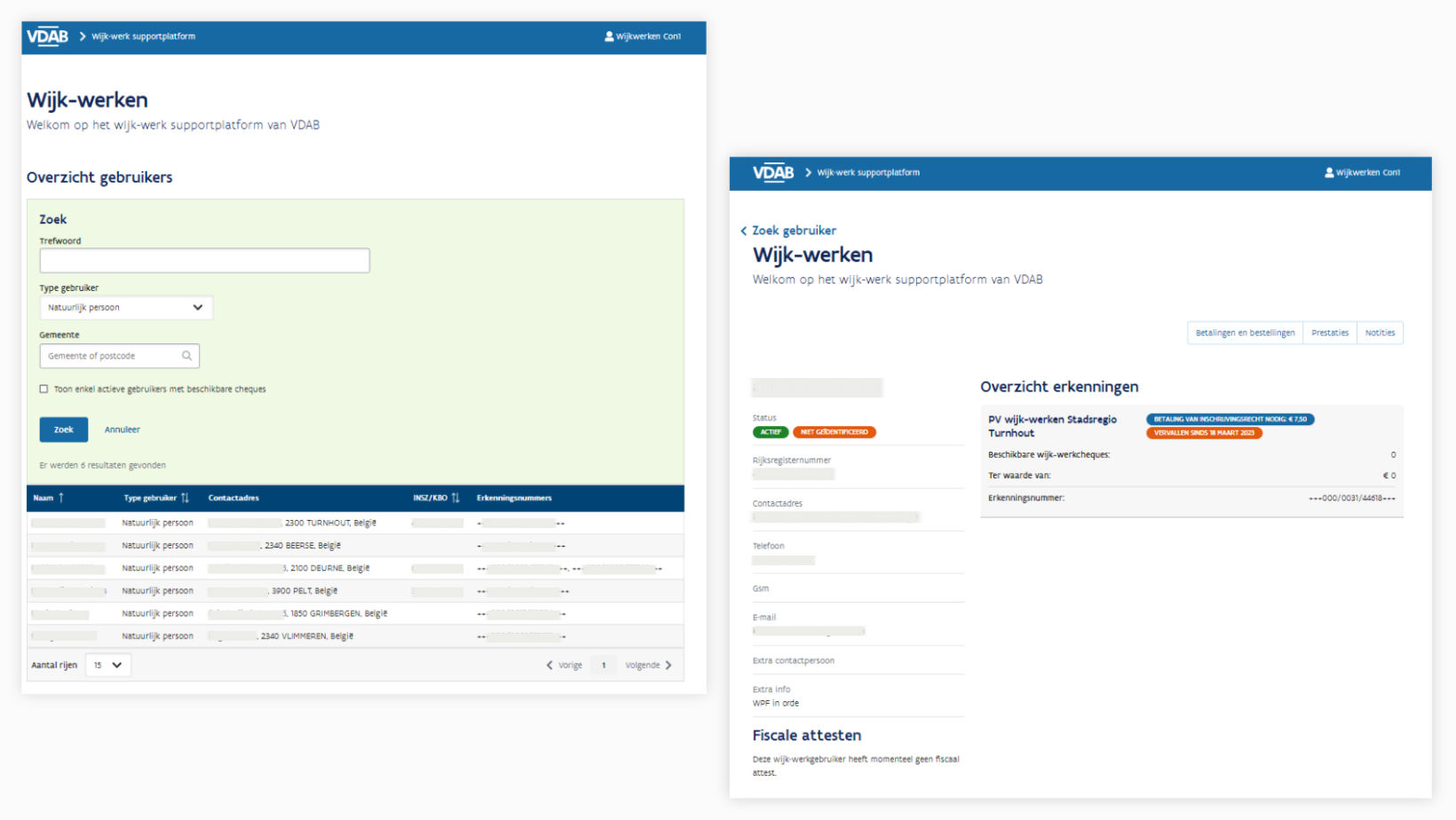The image size is (1456, 820).
Task: Click the Annuleer link
Action: click(x=122, y=429)
